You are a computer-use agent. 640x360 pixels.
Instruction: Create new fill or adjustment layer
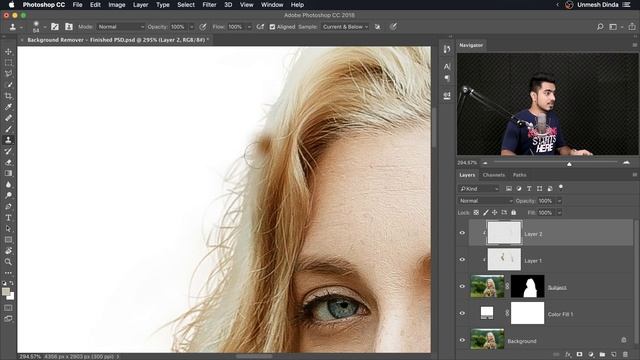click(591, 354)
